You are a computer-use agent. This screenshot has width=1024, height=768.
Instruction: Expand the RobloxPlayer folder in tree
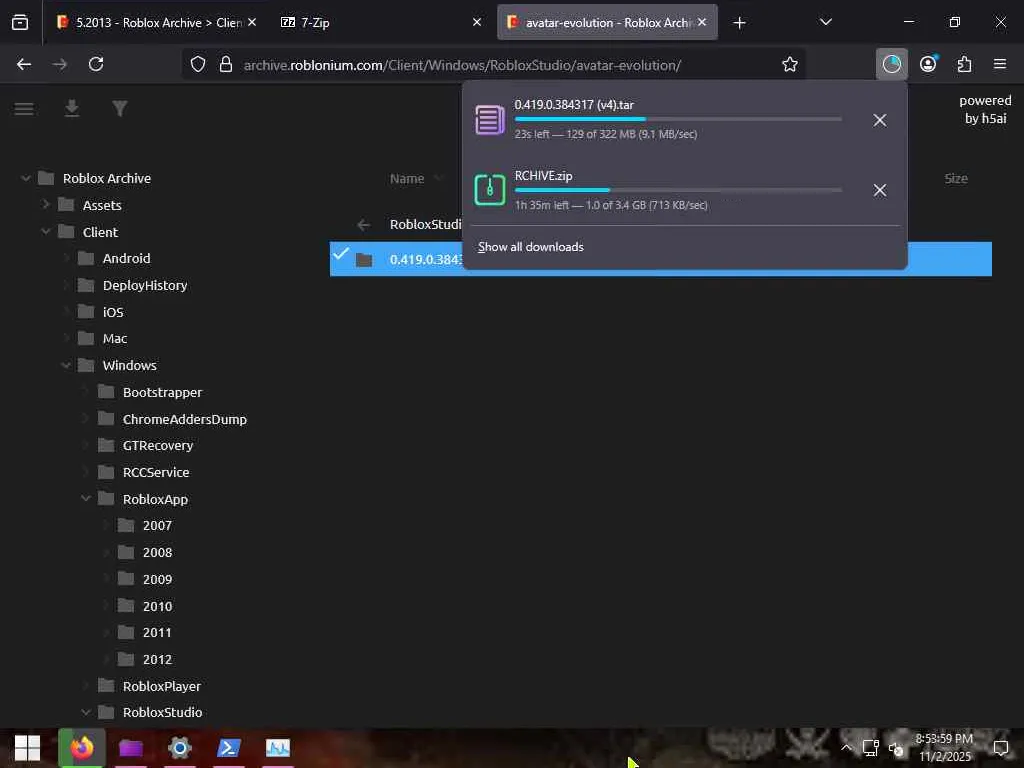click(x=86, y=686)
